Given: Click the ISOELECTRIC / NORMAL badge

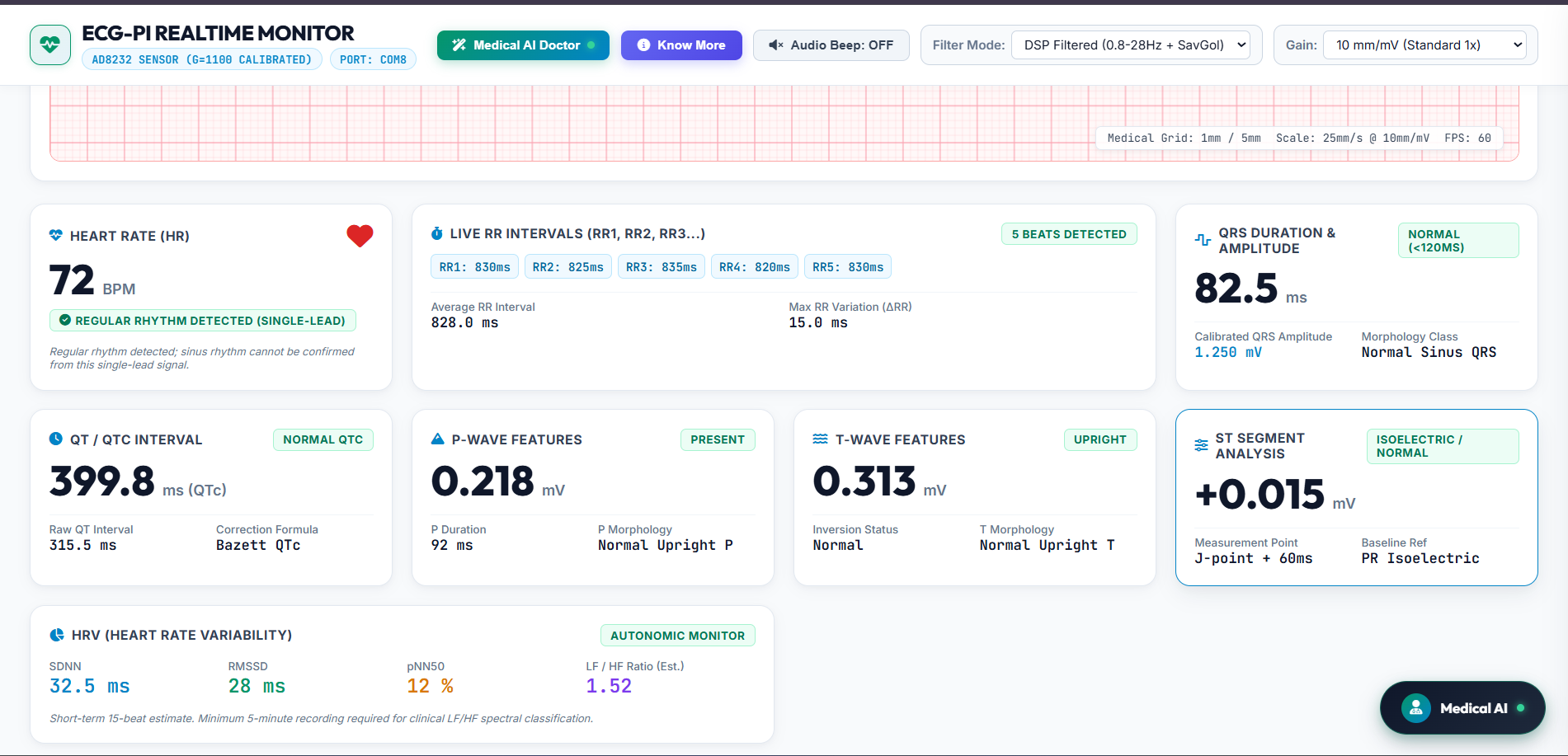Looking at the screenshot, I should [x=1443, y=446].
